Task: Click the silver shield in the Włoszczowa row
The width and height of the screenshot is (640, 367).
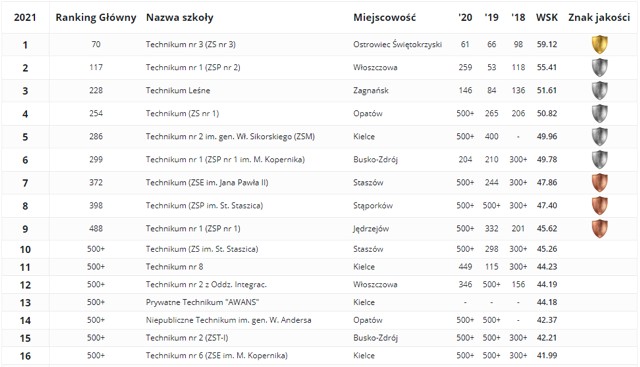Action: click(600, 67)
